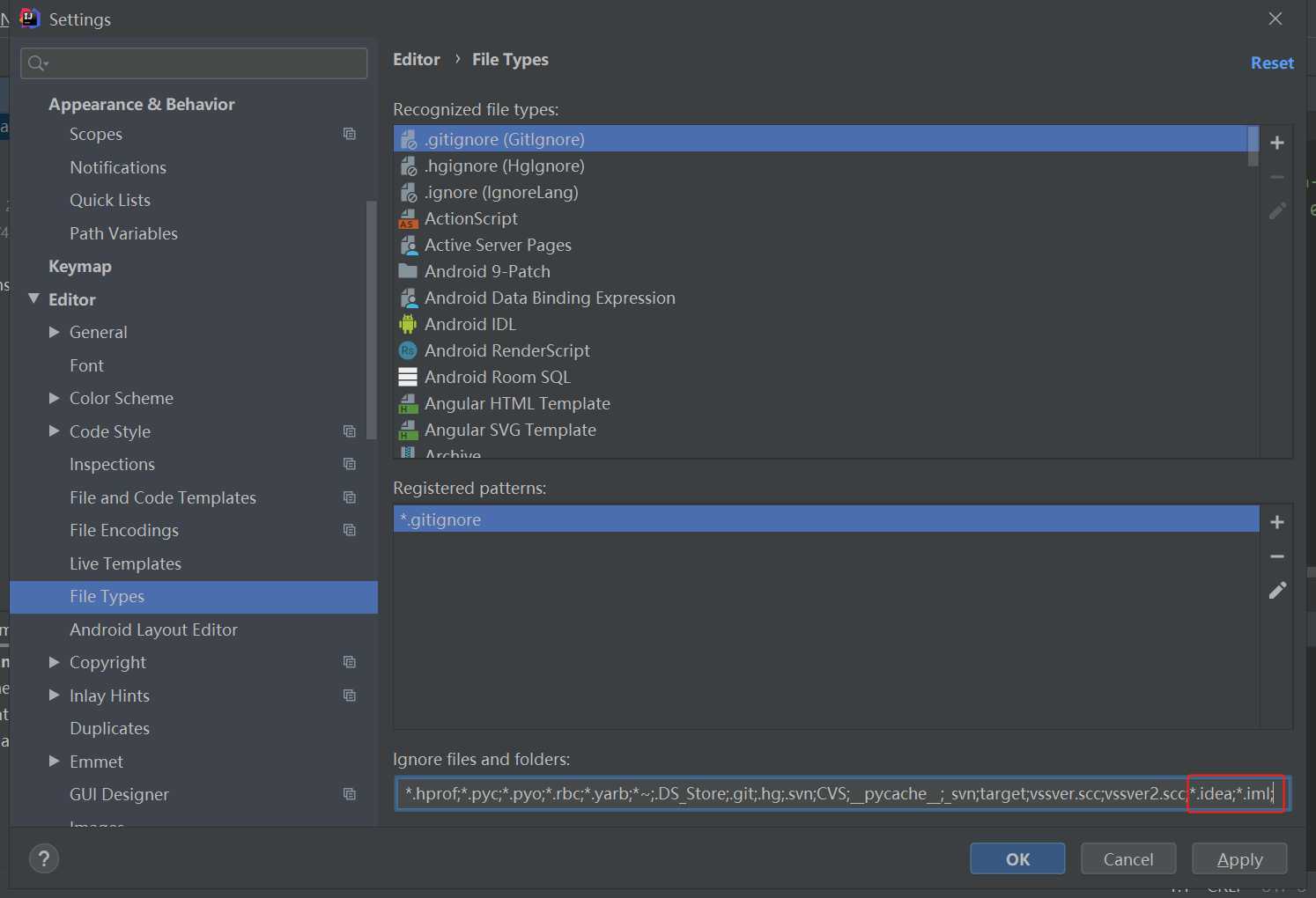
Task: Click the project-level icon next to GUI Designer
Action: (350, 794)
